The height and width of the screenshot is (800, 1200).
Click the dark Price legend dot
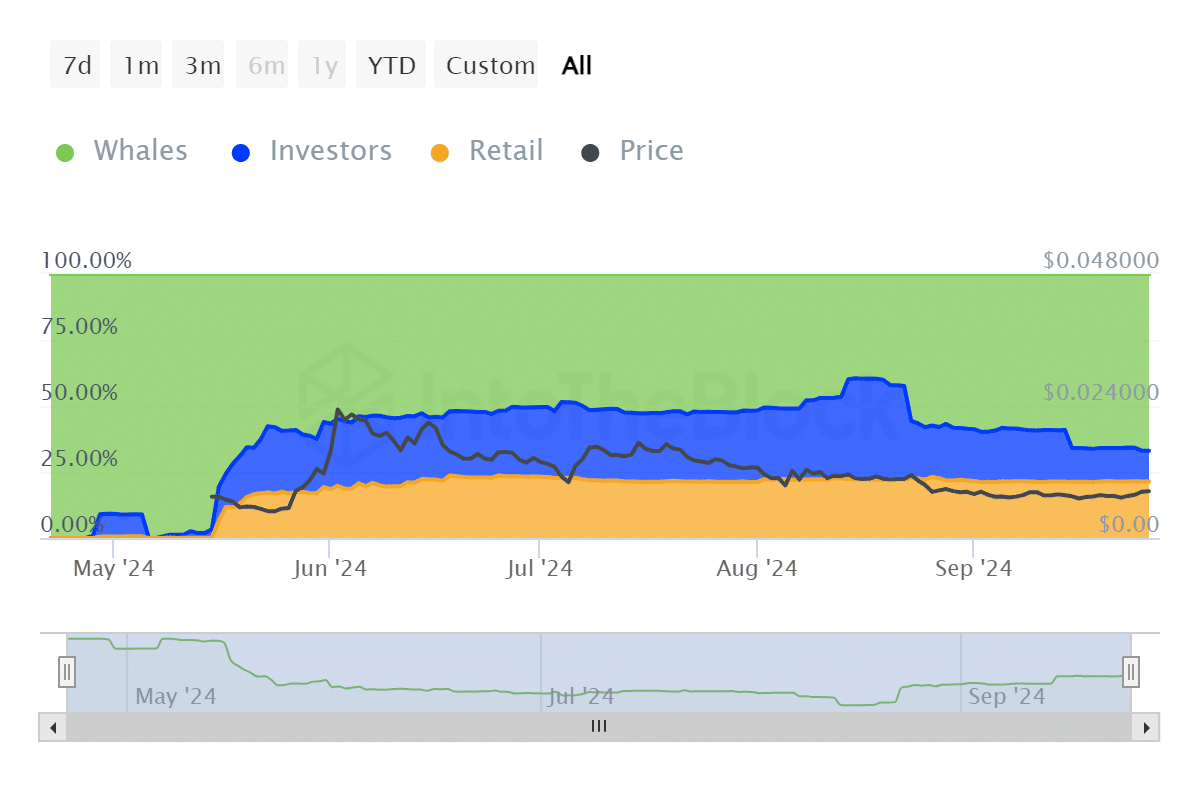pyautogui.click(x=591, y=153)
